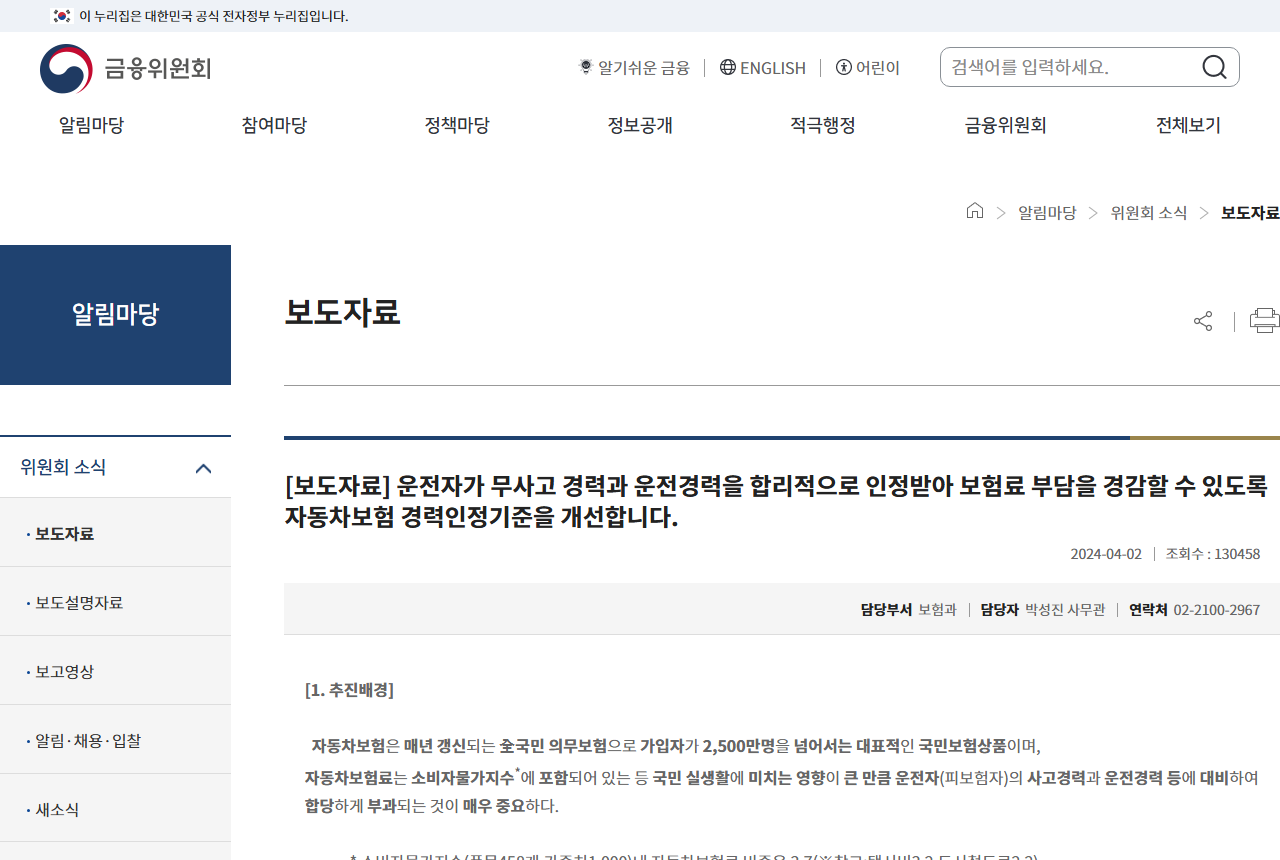Click the search magnifier icon

1214,67
